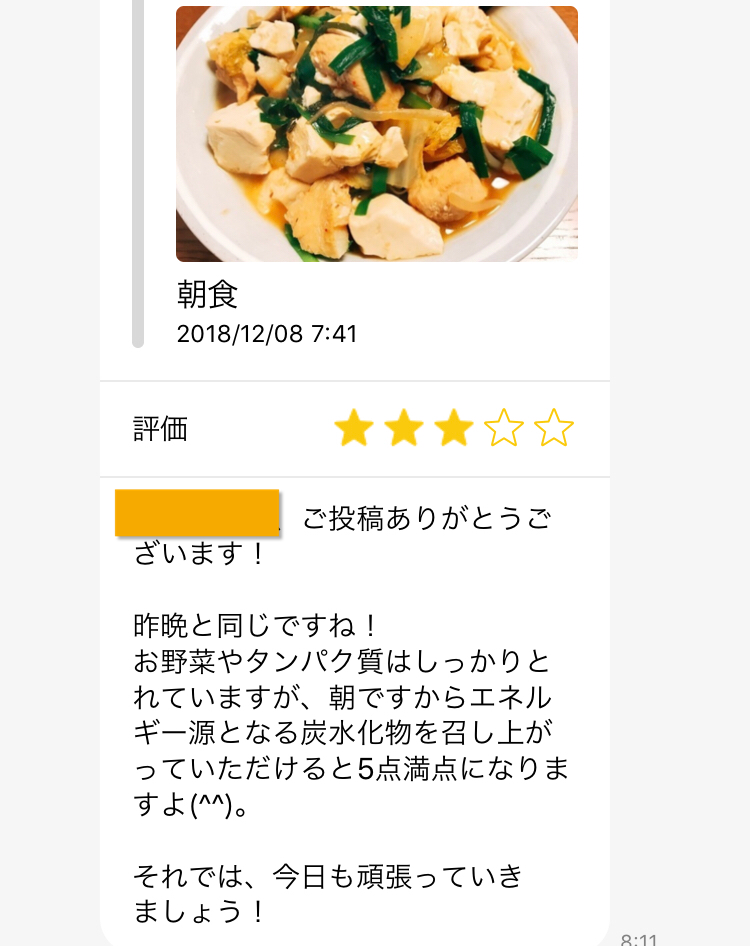Click the third filled rating star

454,429
